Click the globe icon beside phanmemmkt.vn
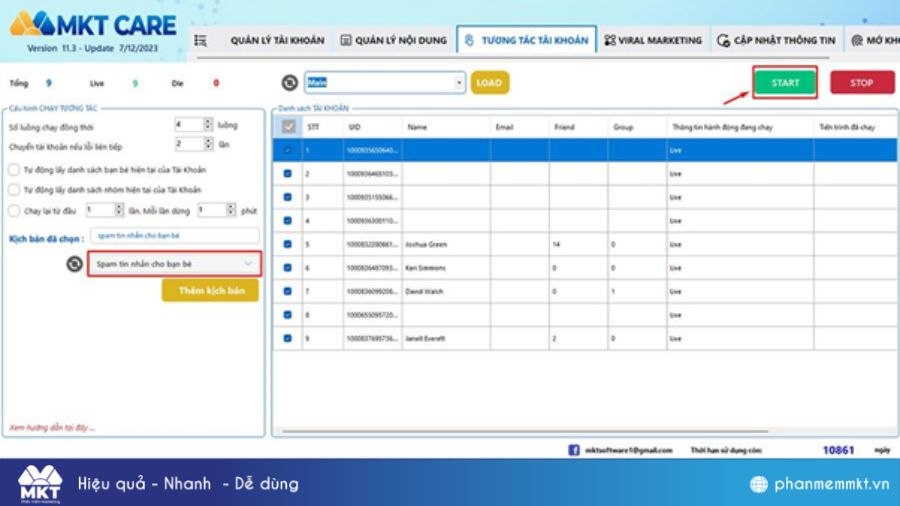Screen dimensions: 900x506 point(758,484)
